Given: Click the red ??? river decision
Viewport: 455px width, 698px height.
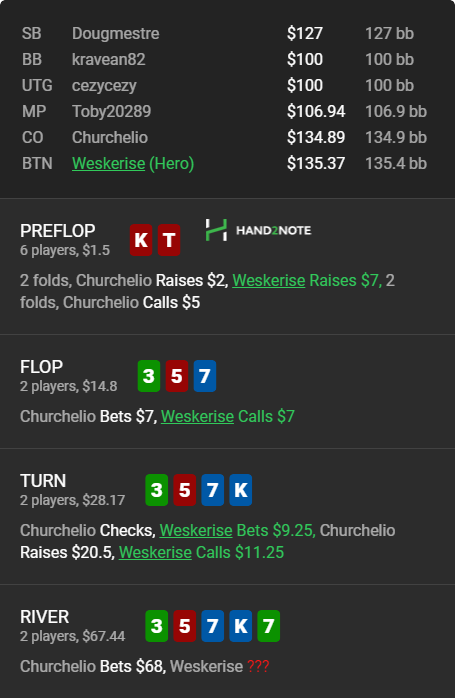Looking at the screenshot, I should pyautogui.click(x=258, y=666).
